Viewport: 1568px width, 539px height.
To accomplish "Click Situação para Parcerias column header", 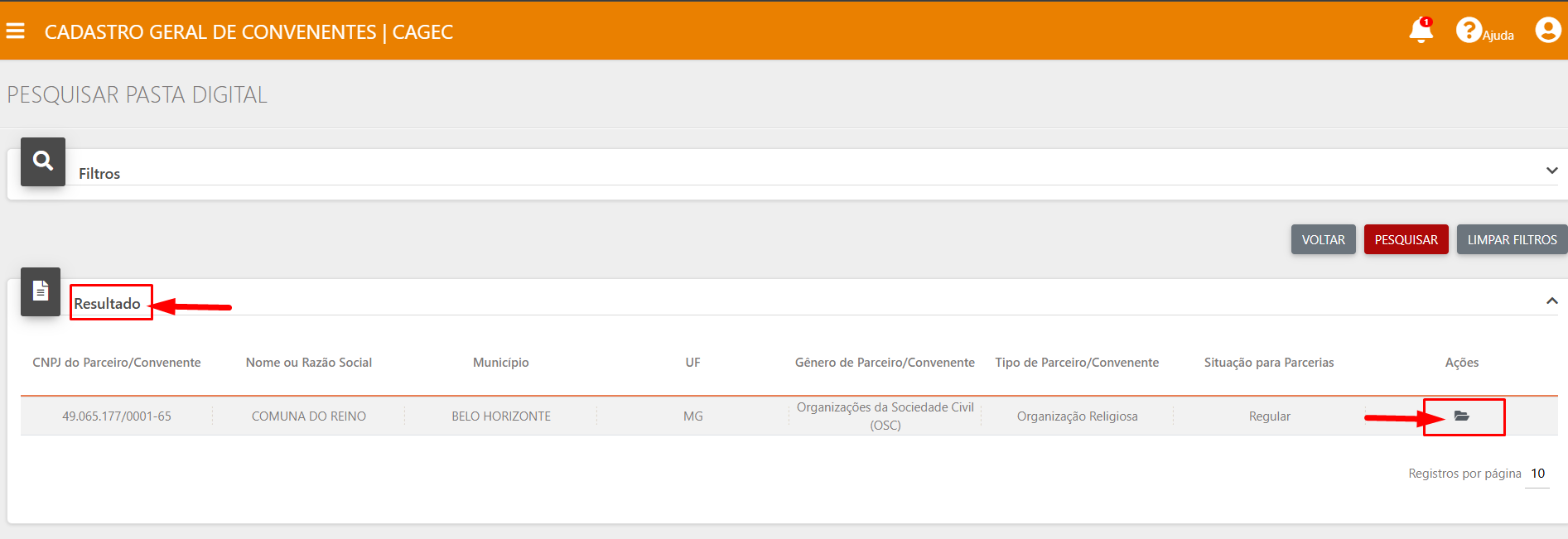I will [1269, 363].
